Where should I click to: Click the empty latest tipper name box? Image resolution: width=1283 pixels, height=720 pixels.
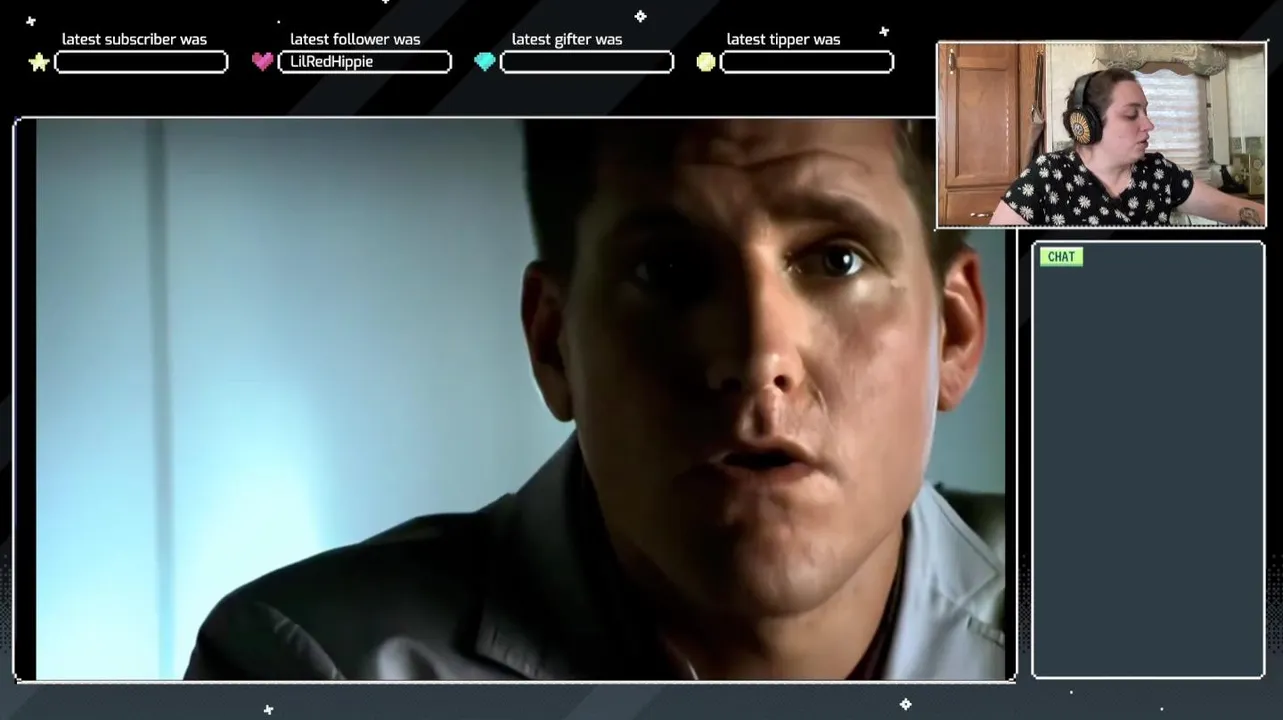click(x=807, y=62)
